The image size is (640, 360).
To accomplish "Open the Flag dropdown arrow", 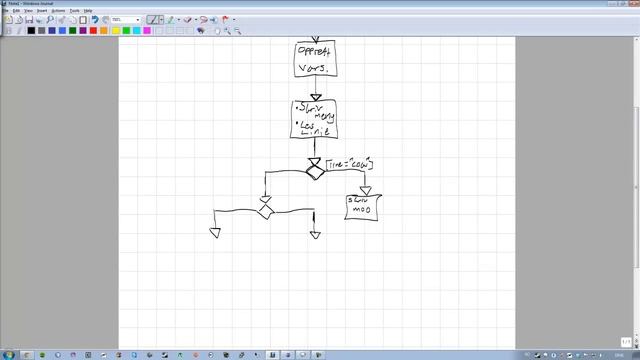I will pyautogui.click(x=234, y=20).
